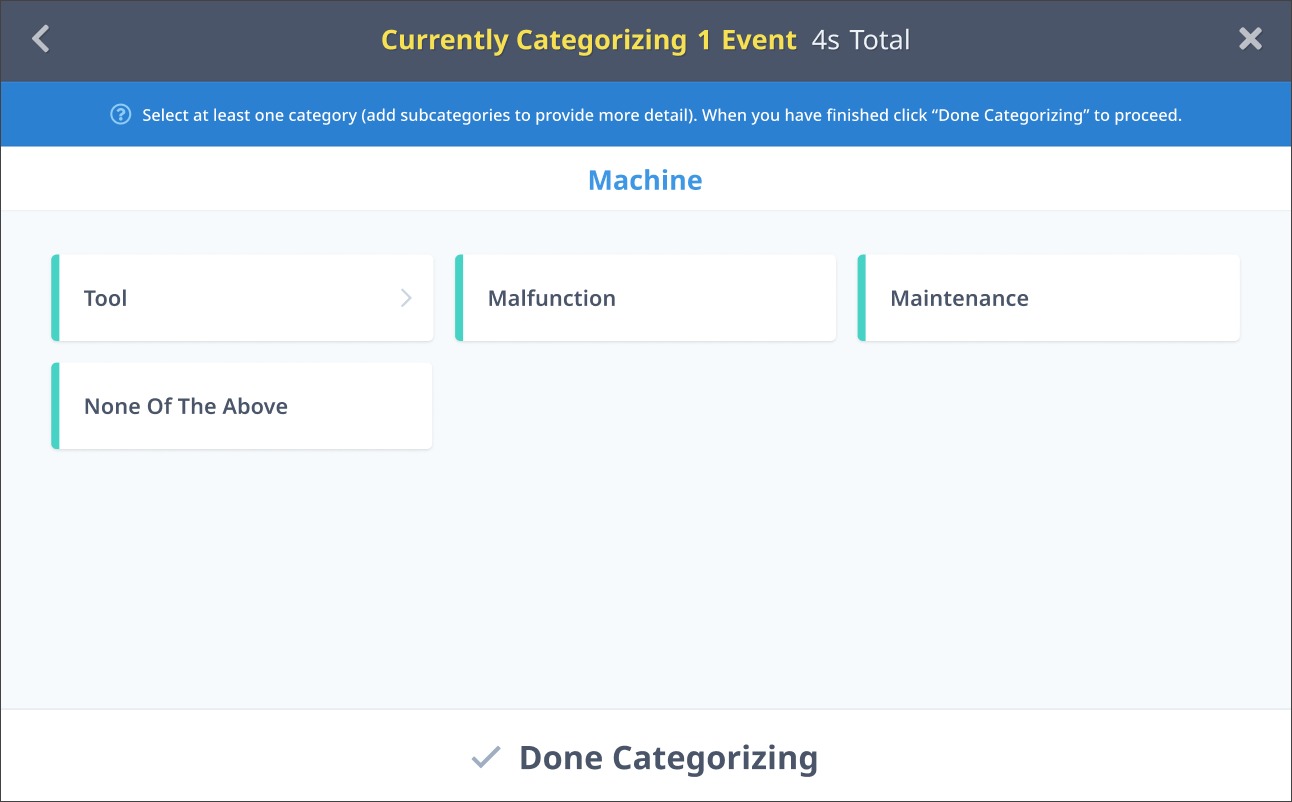Click Done Categorizing to proceed
The image size is (1292, 802).
point(645,757)
